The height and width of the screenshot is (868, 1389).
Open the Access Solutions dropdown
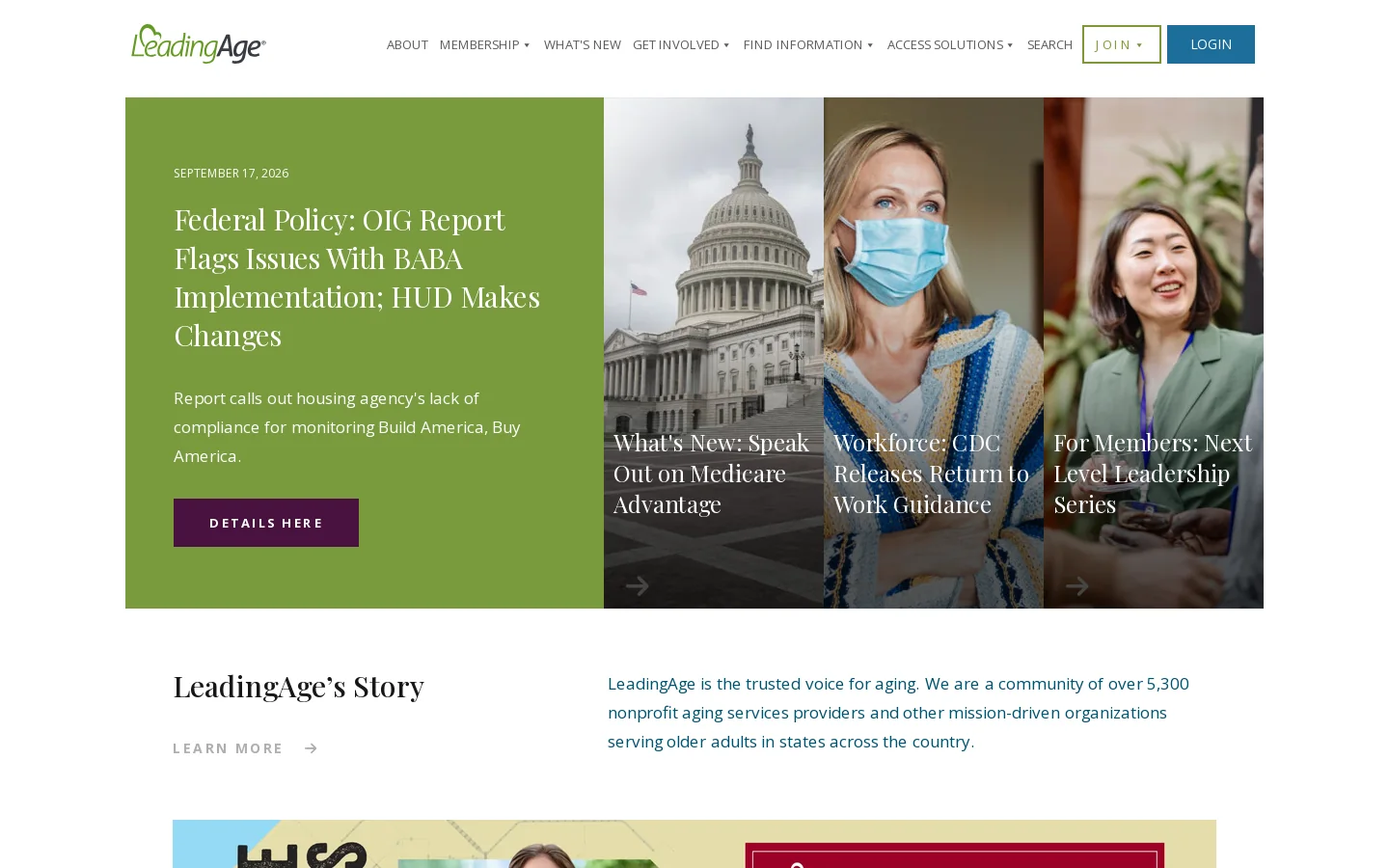[950, 44]
